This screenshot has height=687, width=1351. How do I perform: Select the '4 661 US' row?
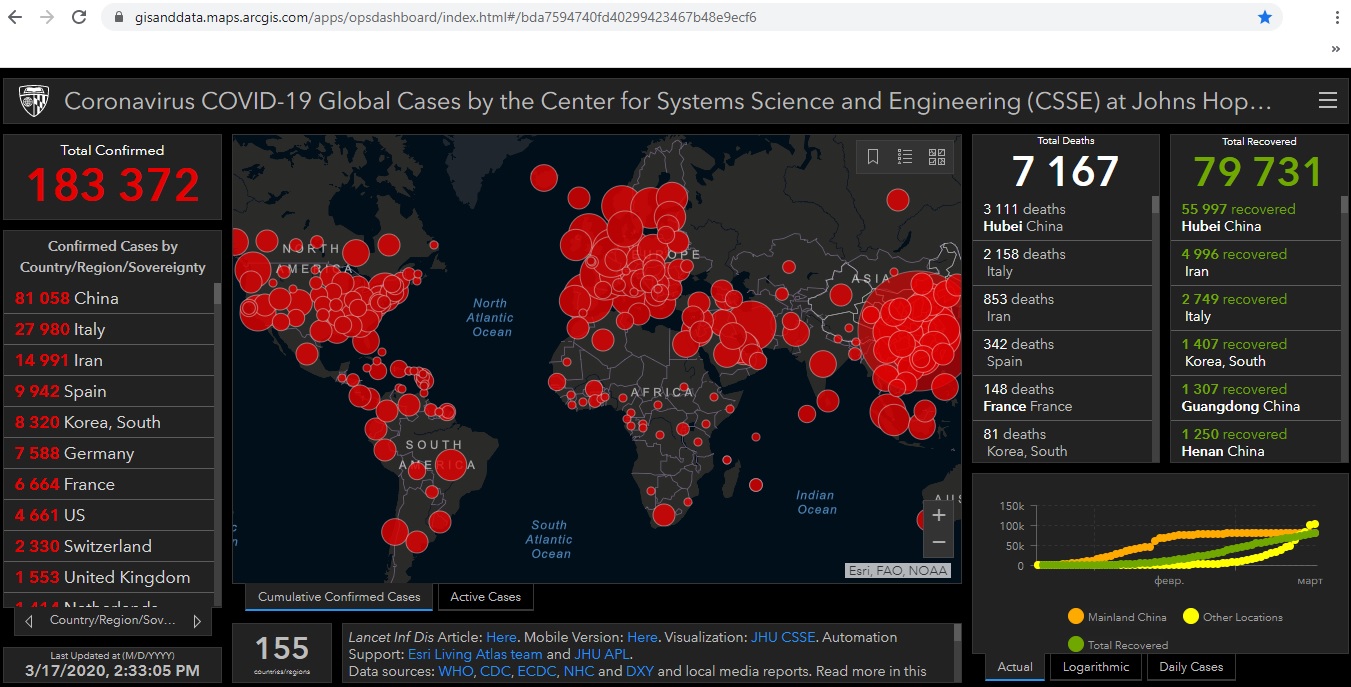click(109, 515)
